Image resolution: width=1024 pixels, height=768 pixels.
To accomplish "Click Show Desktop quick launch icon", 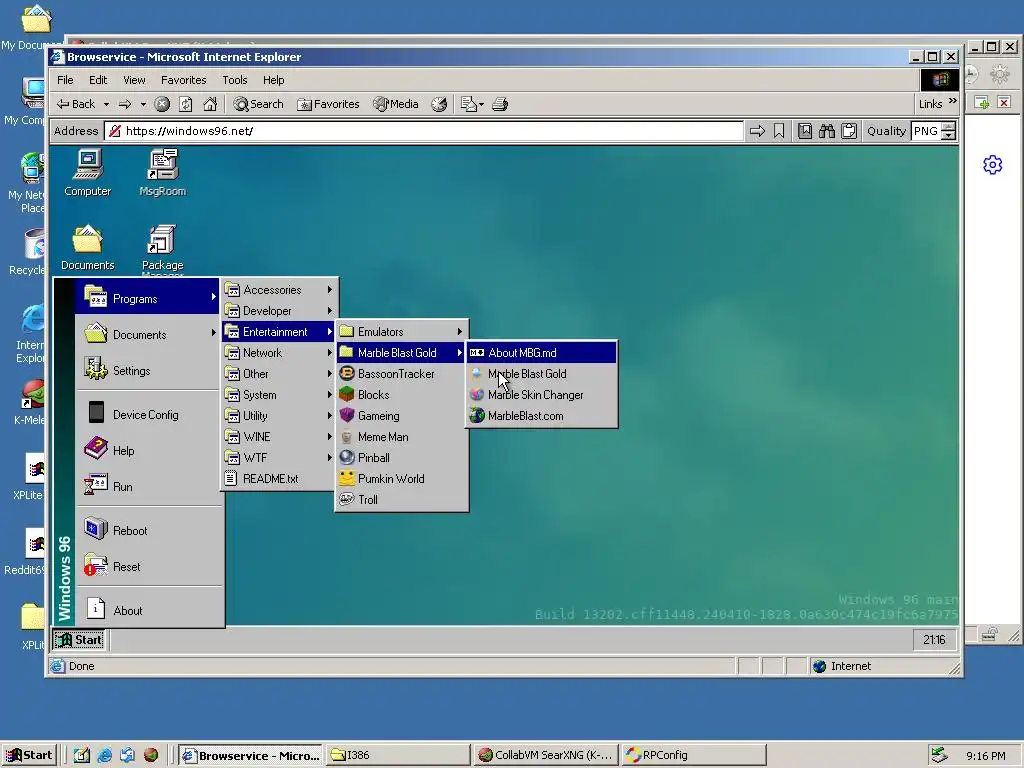I will pyautogui.click(x=82, y=755).
